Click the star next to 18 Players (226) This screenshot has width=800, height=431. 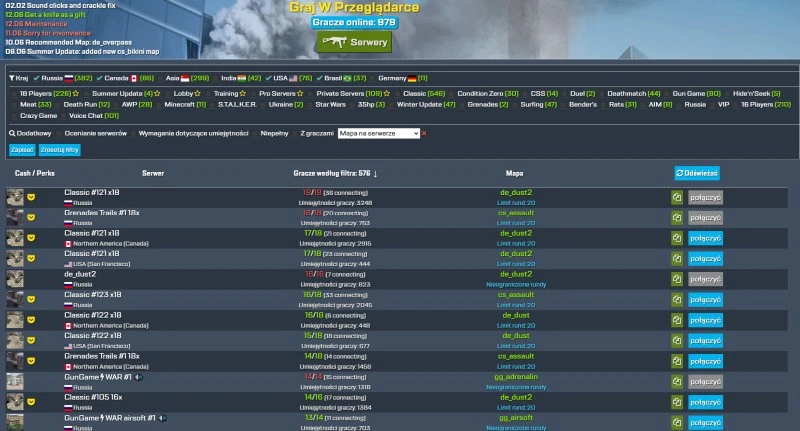tap(76, 94)
